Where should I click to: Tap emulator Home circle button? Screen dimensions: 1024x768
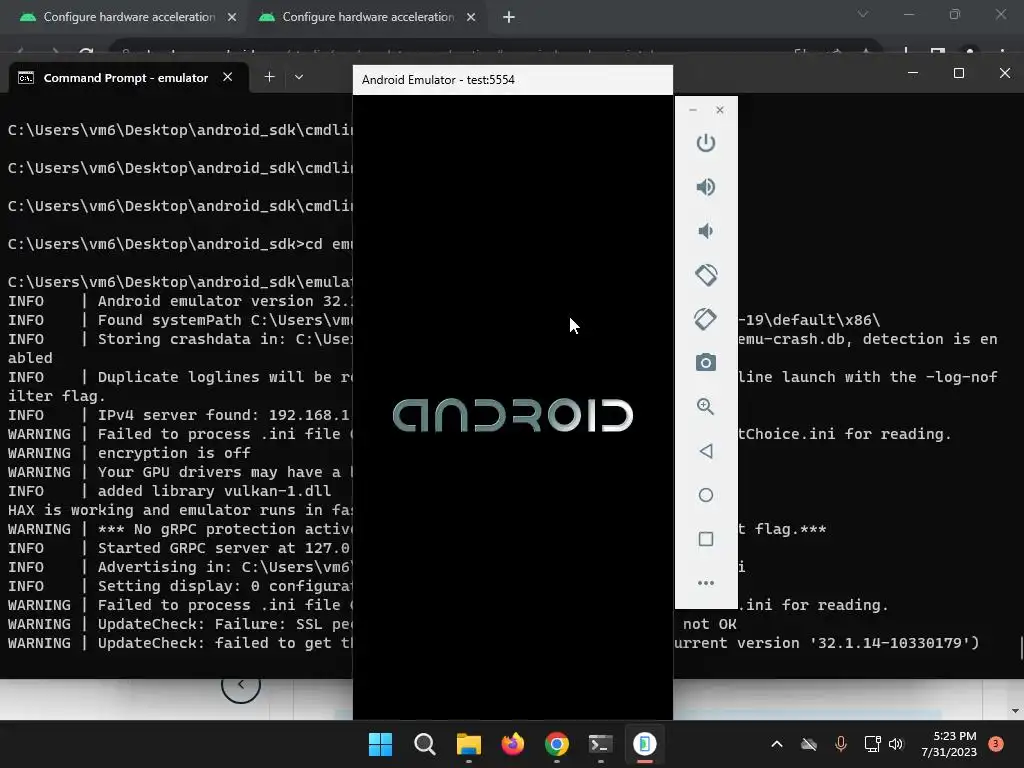pos(705,495)
